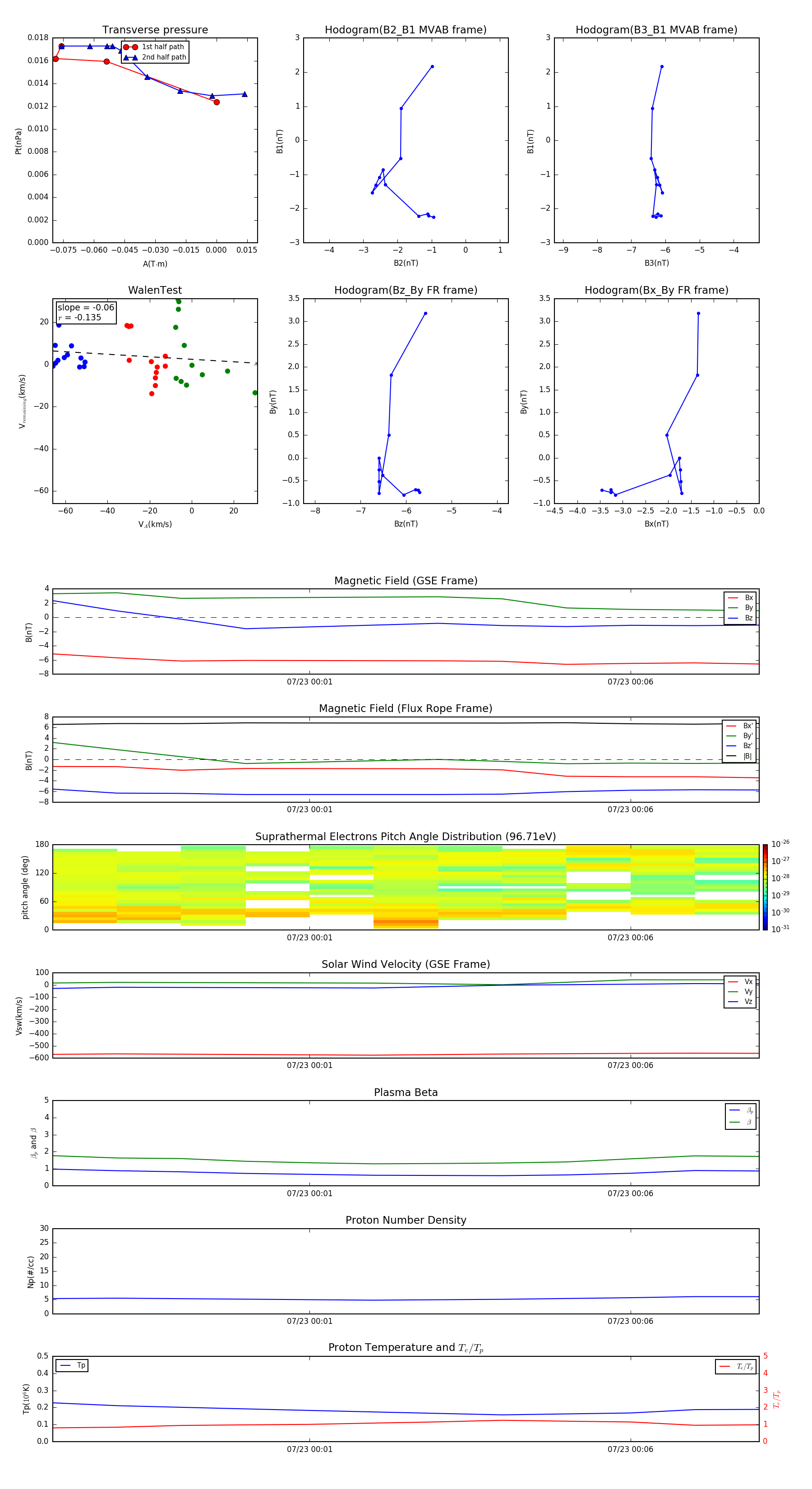This screenshot has width=812, height=1489.
Task: Select the 'Plasma Beta' panel title
Action: (406, 1093)
